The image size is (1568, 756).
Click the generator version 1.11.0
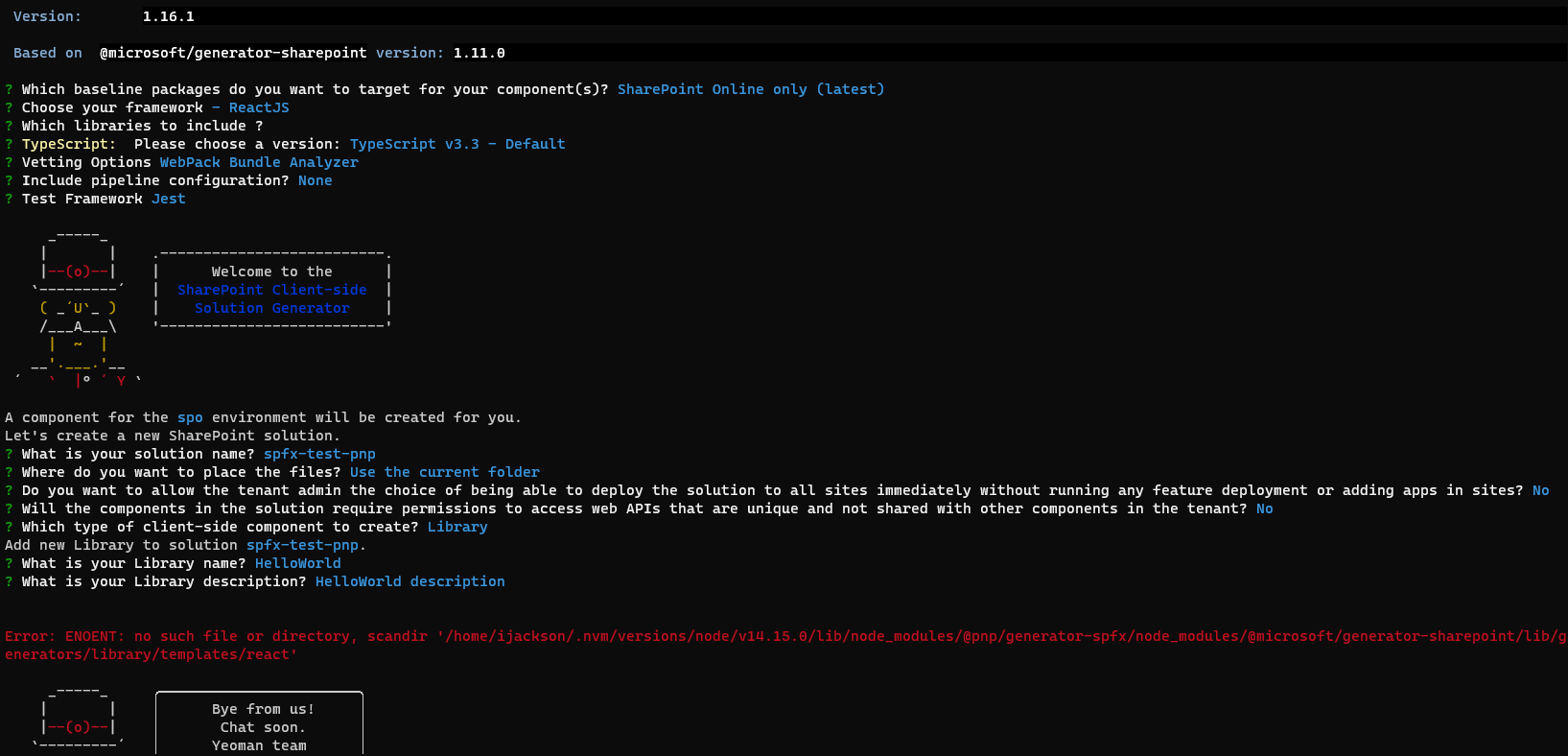479,53
